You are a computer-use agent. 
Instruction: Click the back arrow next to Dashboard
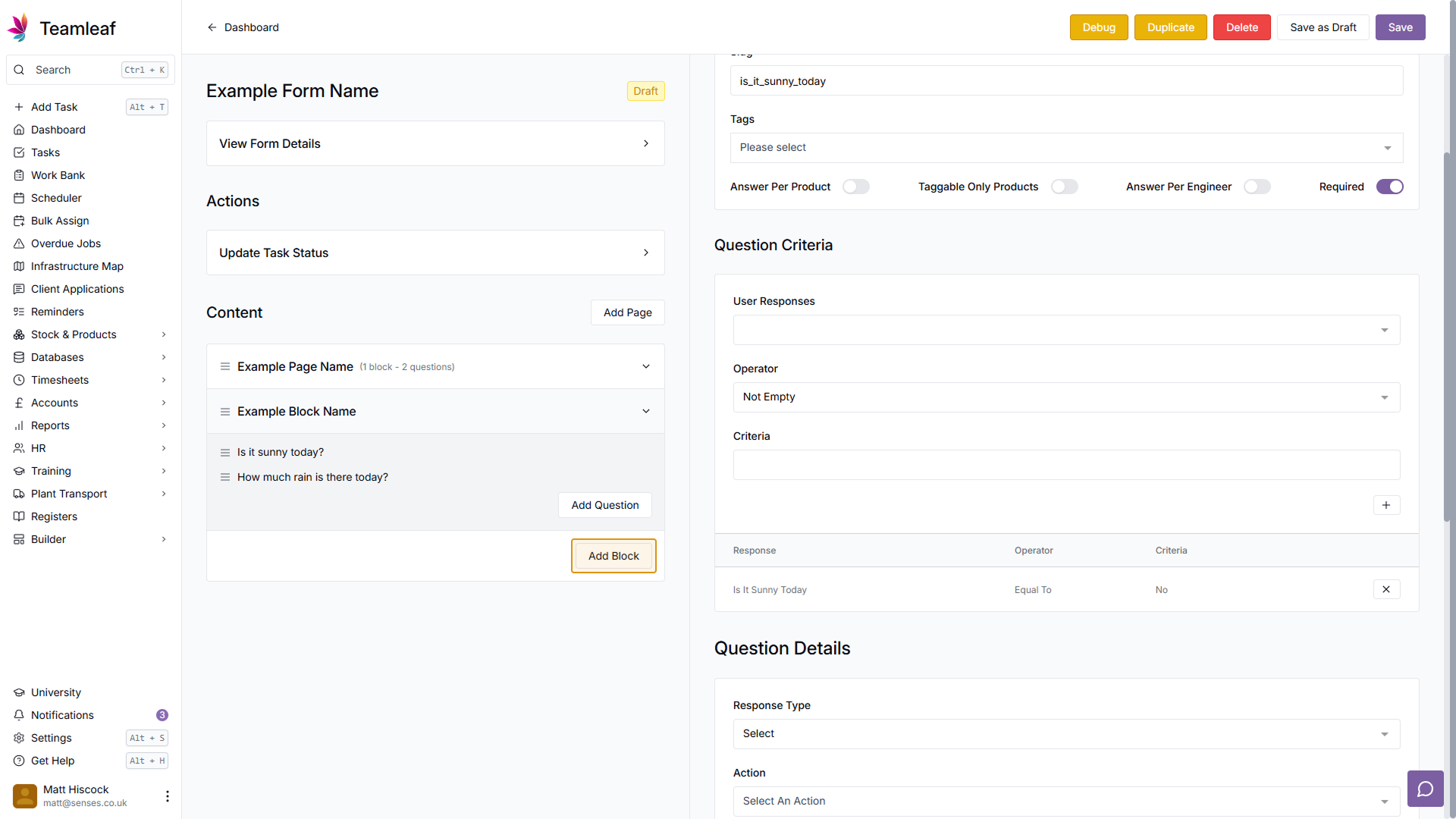click(x=212, y=27)
